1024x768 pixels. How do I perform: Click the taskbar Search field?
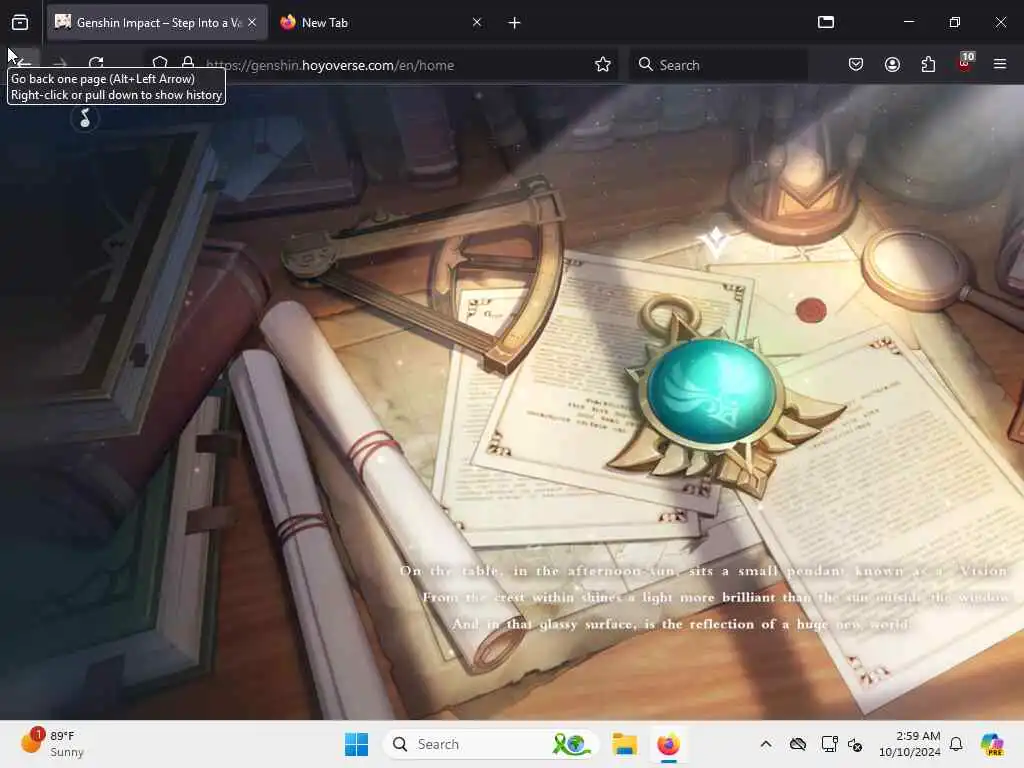pos(490,744)
